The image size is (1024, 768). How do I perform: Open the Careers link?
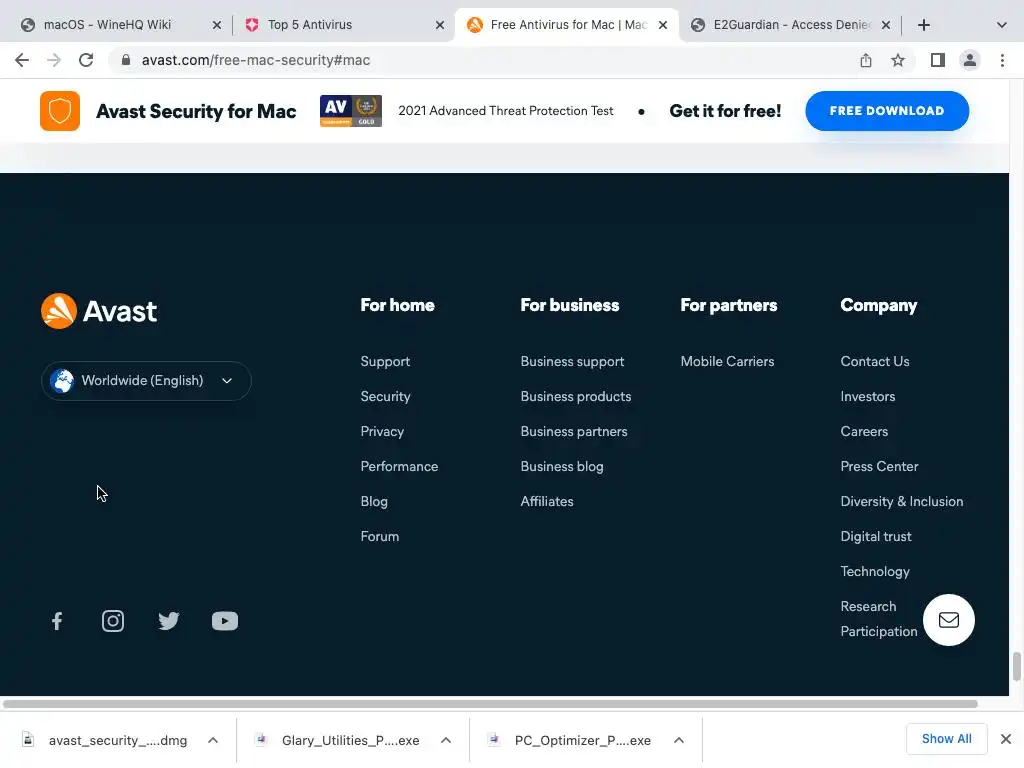coord(864,432)
